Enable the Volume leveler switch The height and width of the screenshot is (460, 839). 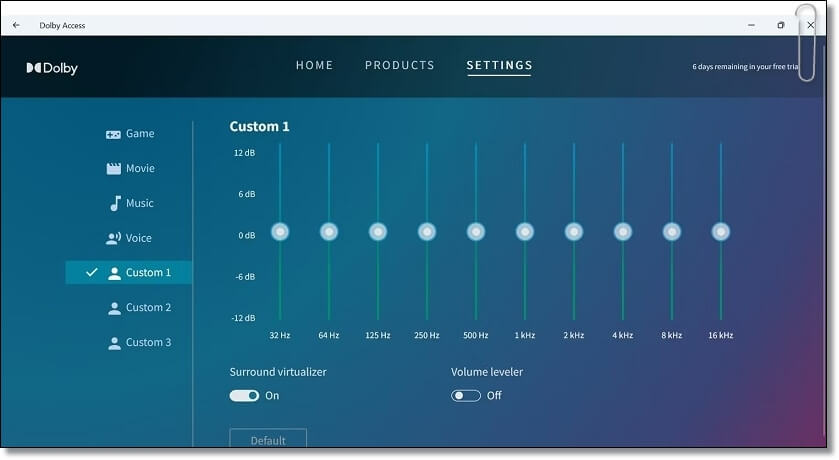[x=466, y=396]
